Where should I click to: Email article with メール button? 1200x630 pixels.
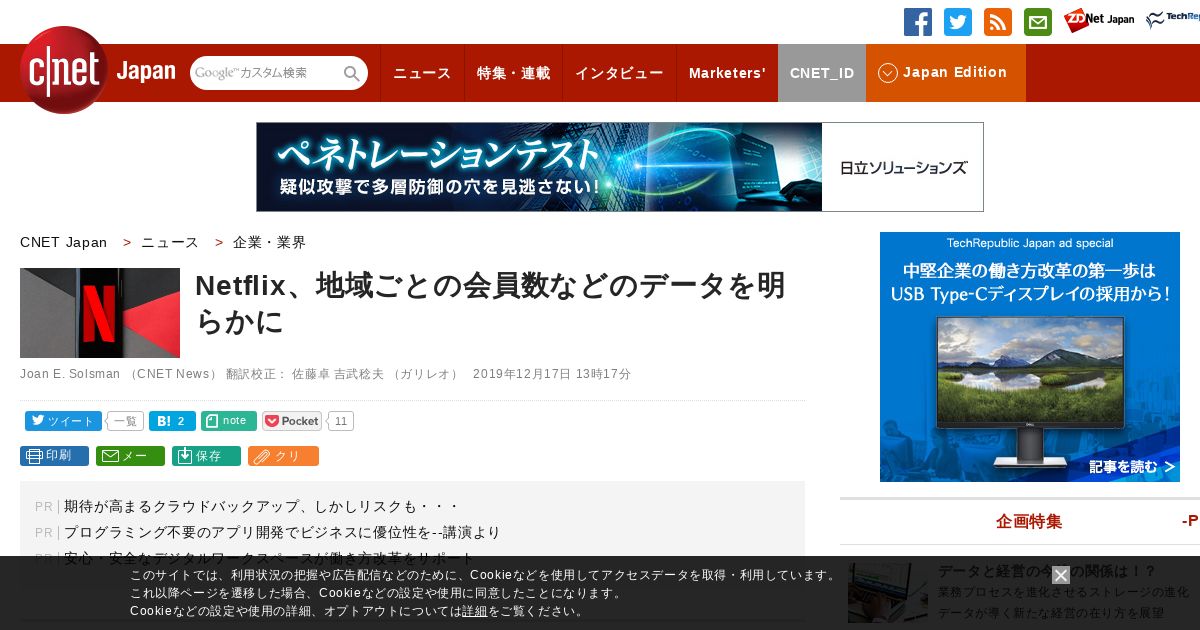[x=130, y=456]
